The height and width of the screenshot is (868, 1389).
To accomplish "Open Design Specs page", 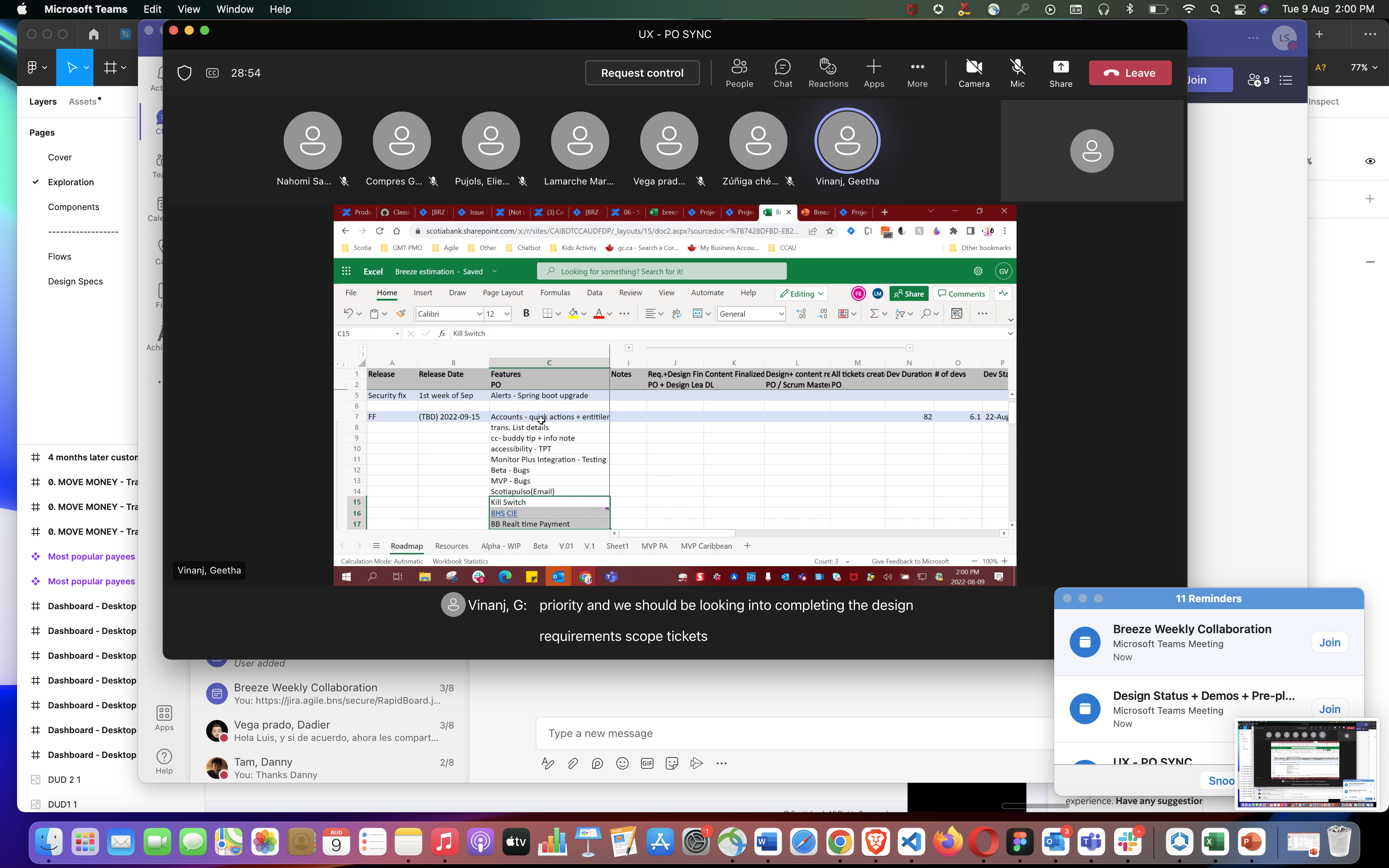I will click(x=75, y=281).
